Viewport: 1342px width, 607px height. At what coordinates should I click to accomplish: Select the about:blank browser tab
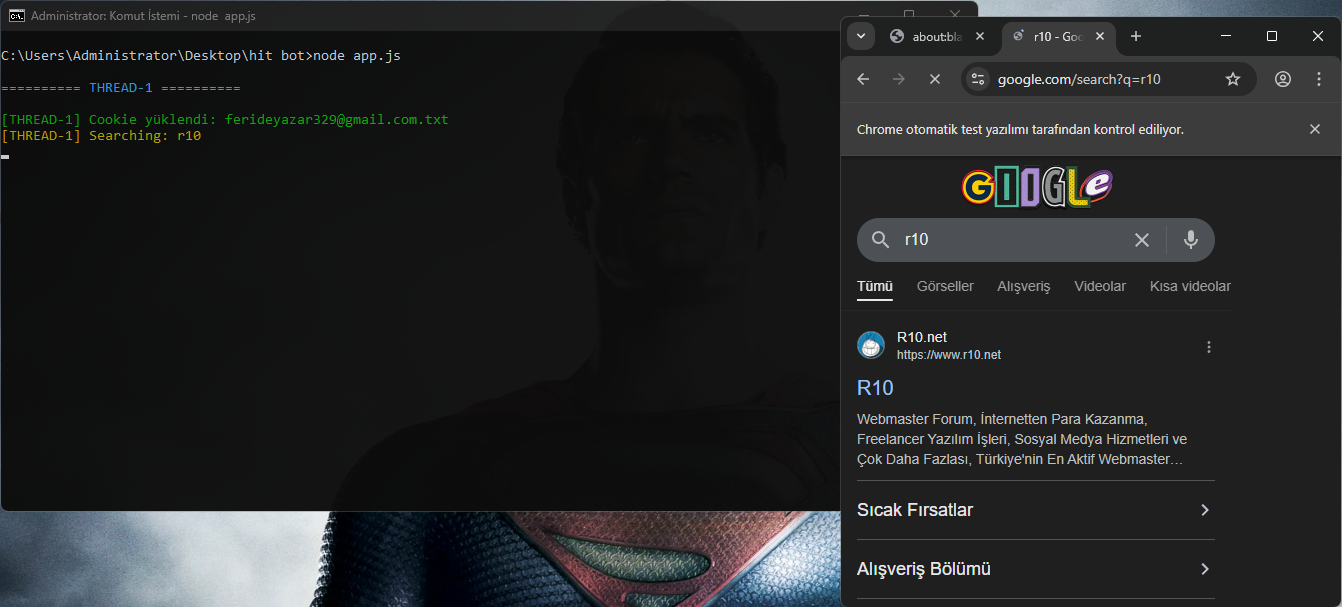click(927, 36)
